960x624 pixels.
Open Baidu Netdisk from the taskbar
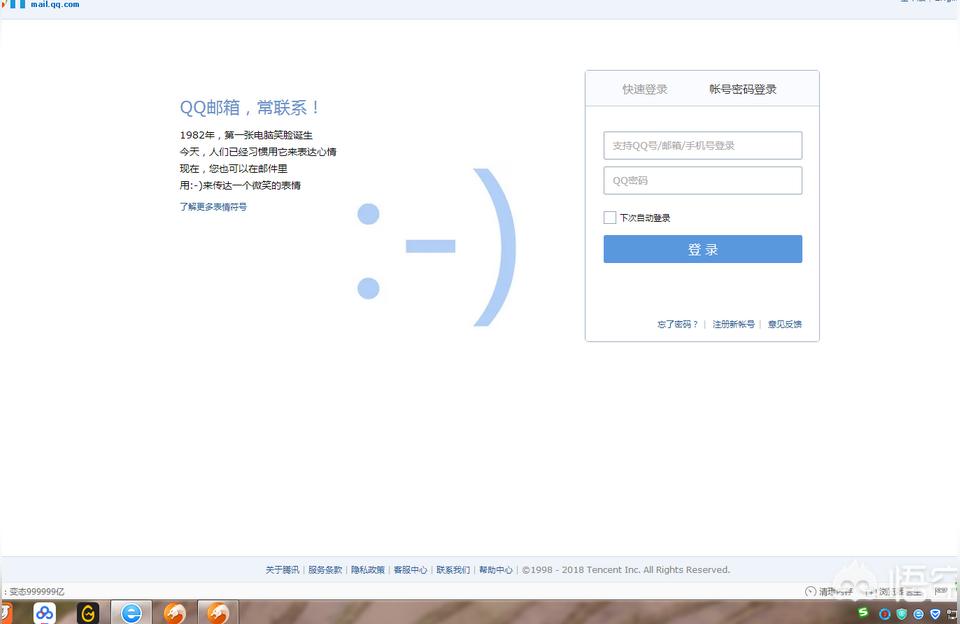[x=44, y=612]
